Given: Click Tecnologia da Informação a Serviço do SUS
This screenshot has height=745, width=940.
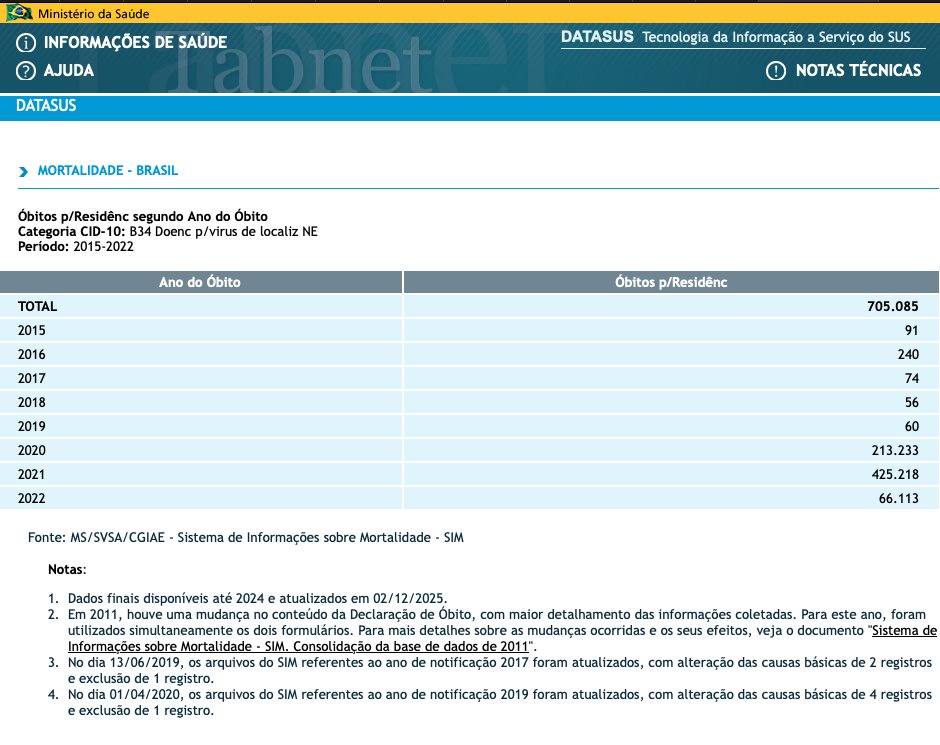Looking at the screenshot, I should [x=776, y=37].
